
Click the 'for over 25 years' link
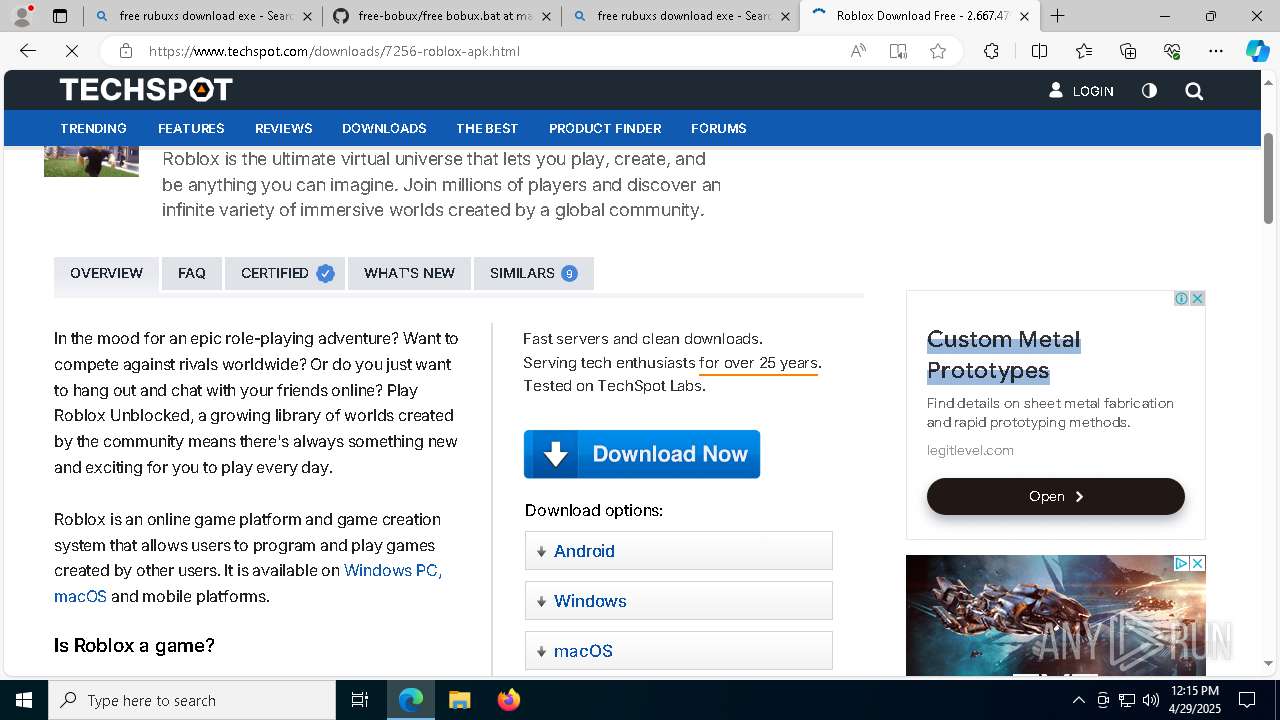pyautogui.click(x=758, y=363)
